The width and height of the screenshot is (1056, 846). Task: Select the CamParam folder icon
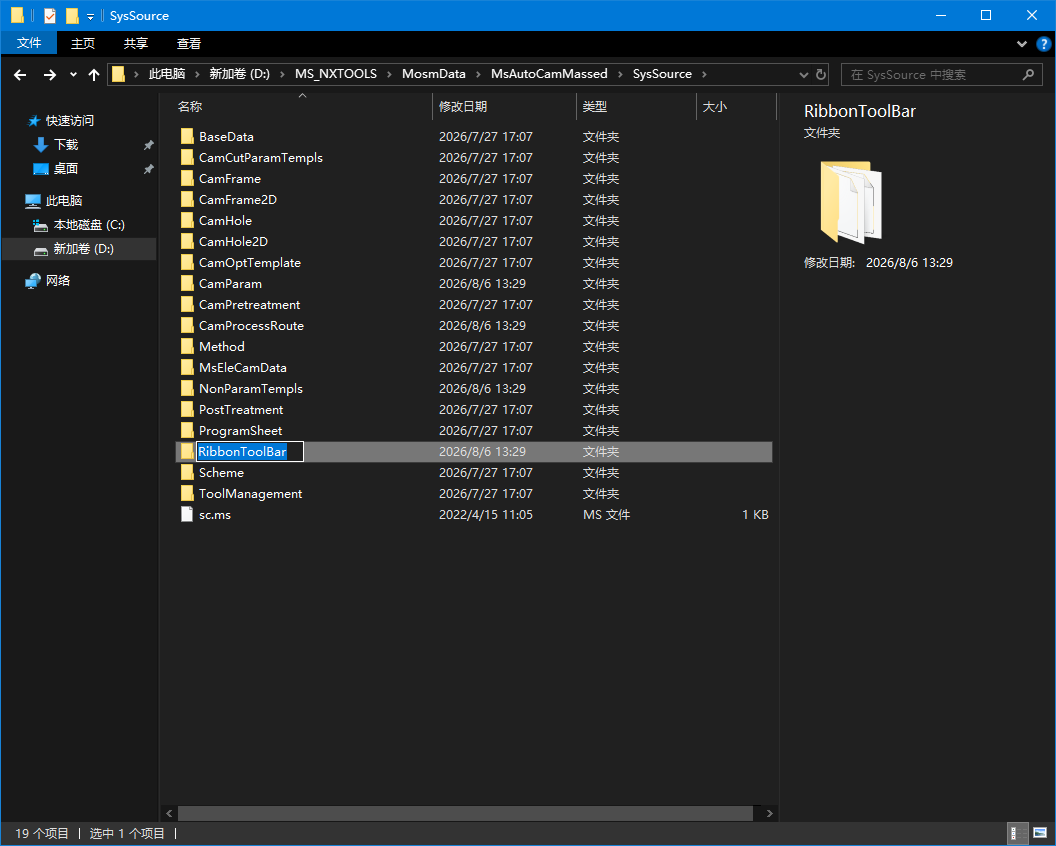pos(187,284)
